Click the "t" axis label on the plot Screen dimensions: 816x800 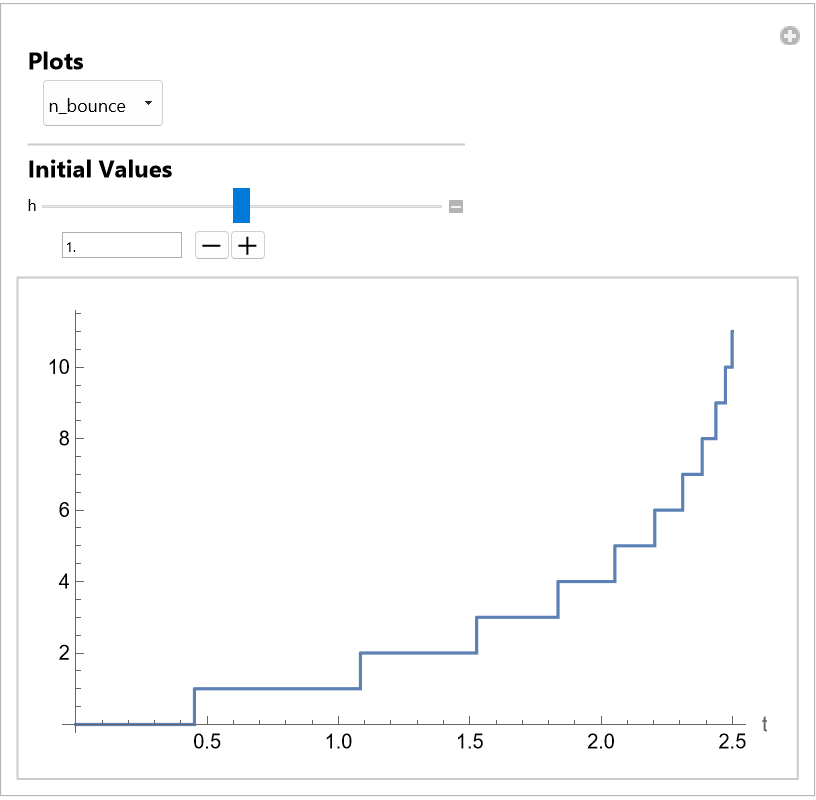coord(765,723)
